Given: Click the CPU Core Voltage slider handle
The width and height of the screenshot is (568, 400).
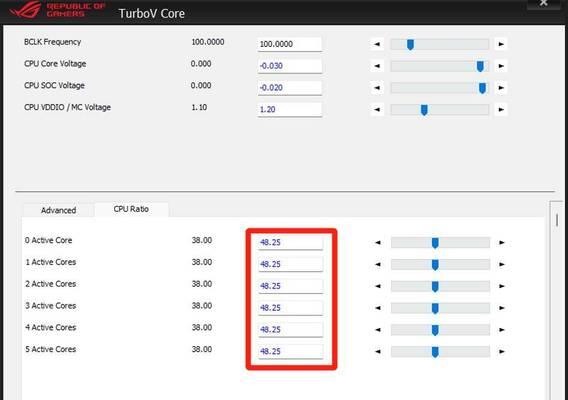Looking at the screenshot, I should (480, 66).
